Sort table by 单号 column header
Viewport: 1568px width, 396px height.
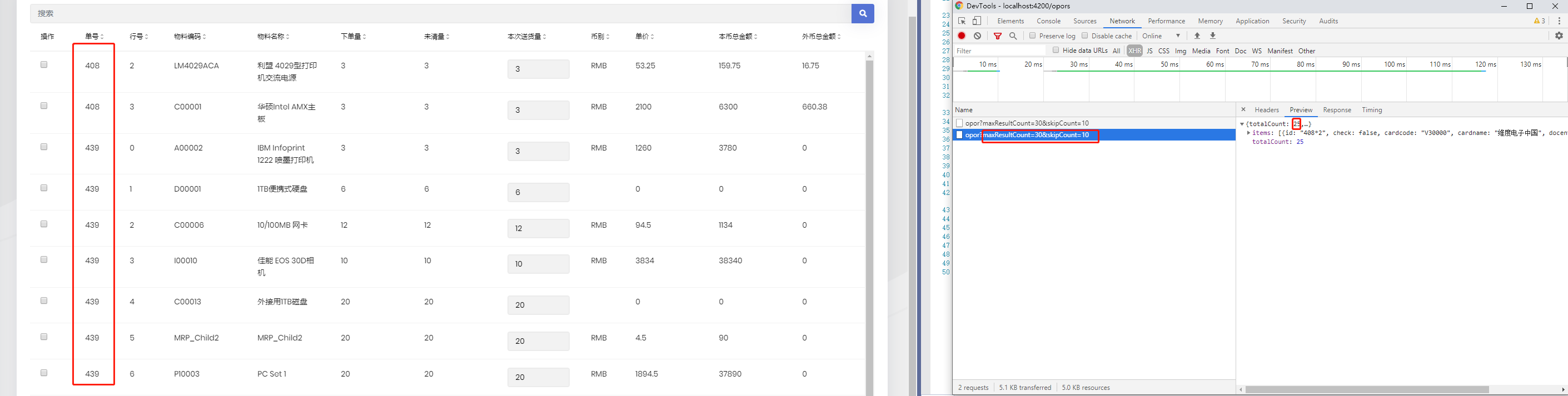[94, 37]
